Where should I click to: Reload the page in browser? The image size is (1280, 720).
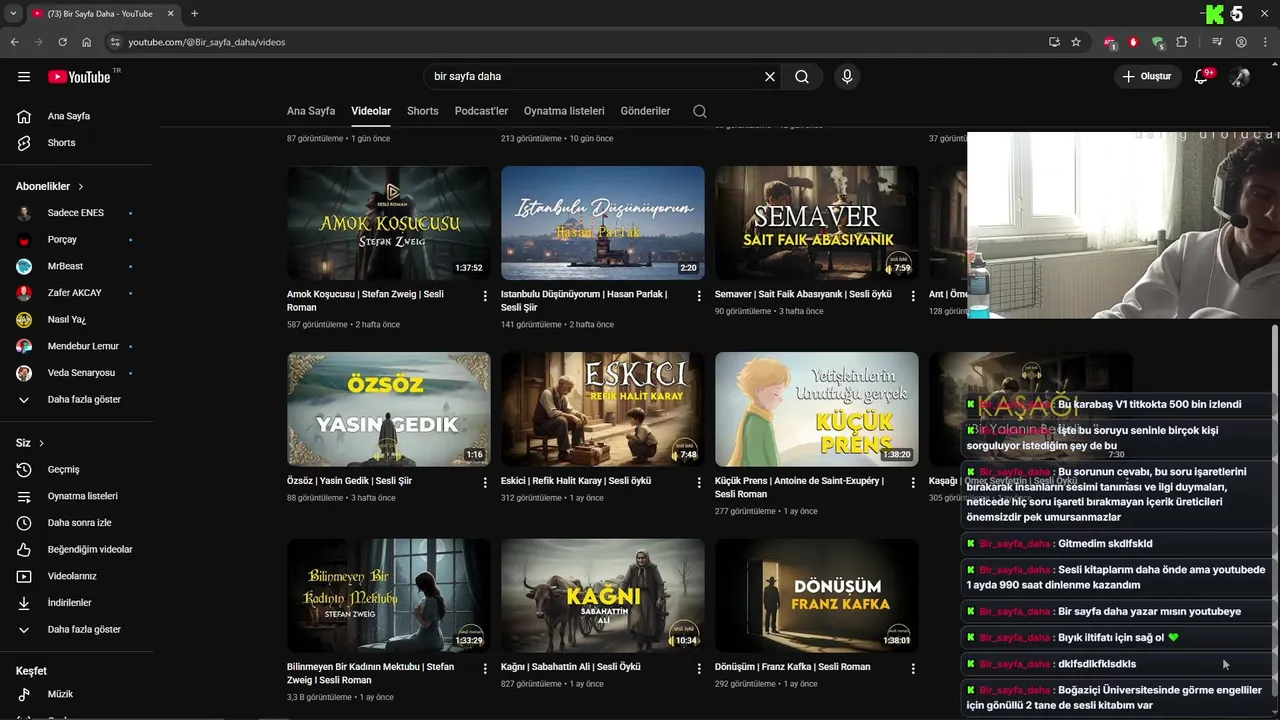point(62,42)
